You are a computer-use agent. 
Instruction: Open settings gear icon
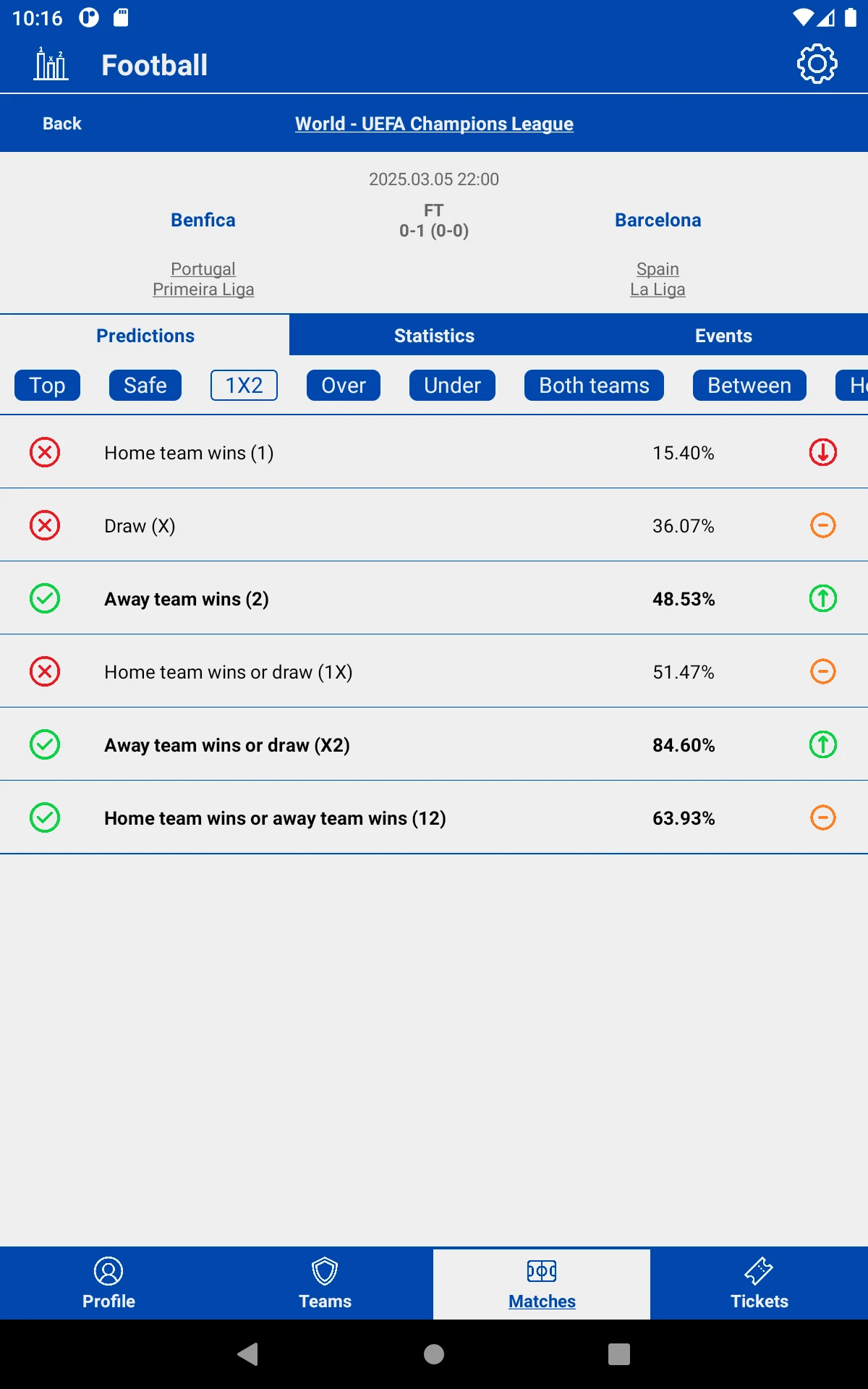pos(817,64)
